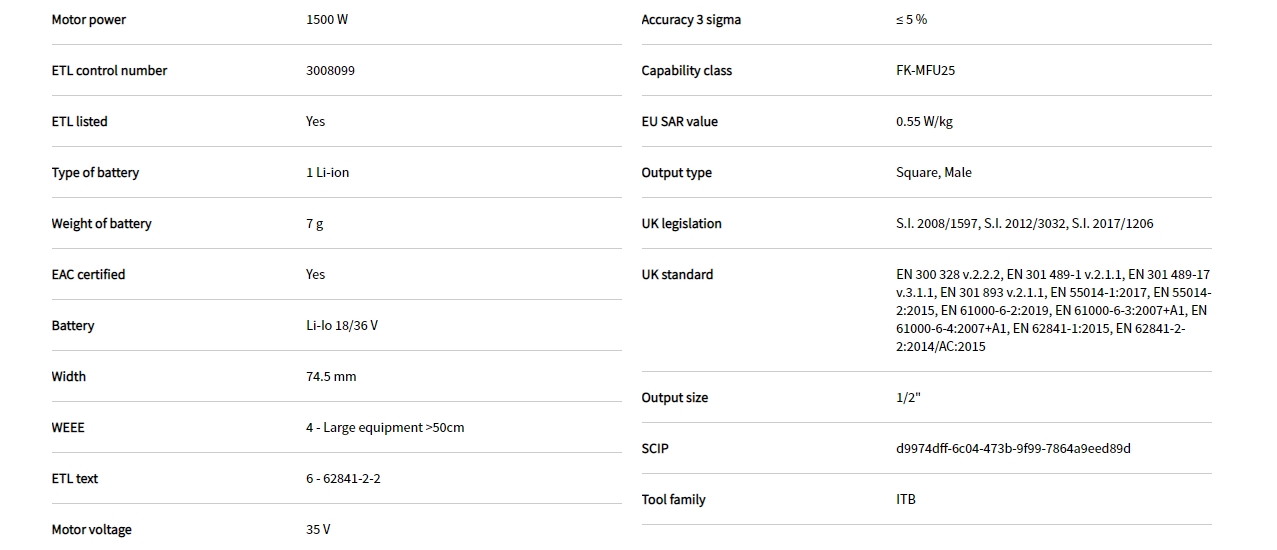Click the ETL text value 6 - 62841-2-2
Screen dimensions: 1277x550
343,479
